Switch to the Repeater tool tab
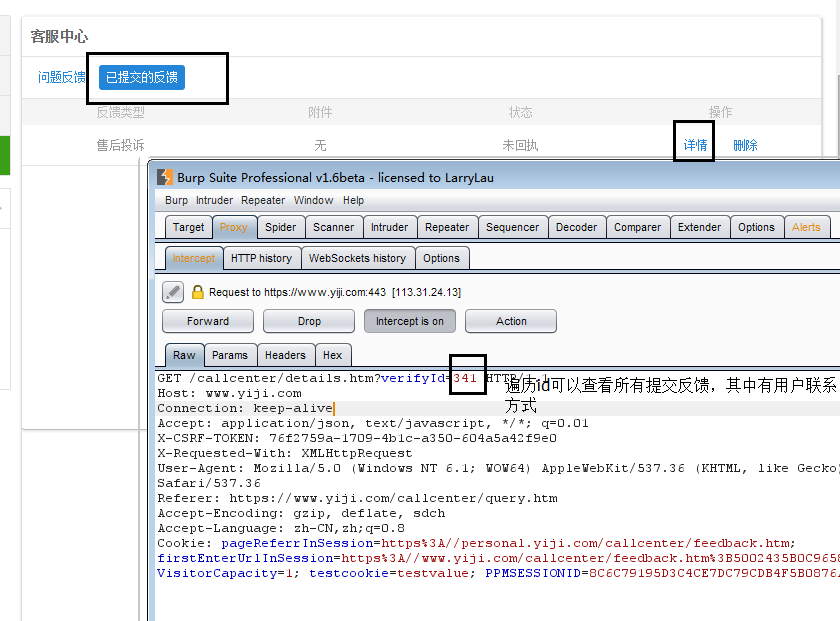Viewport: 840px width, 621px height. [447, 227]
